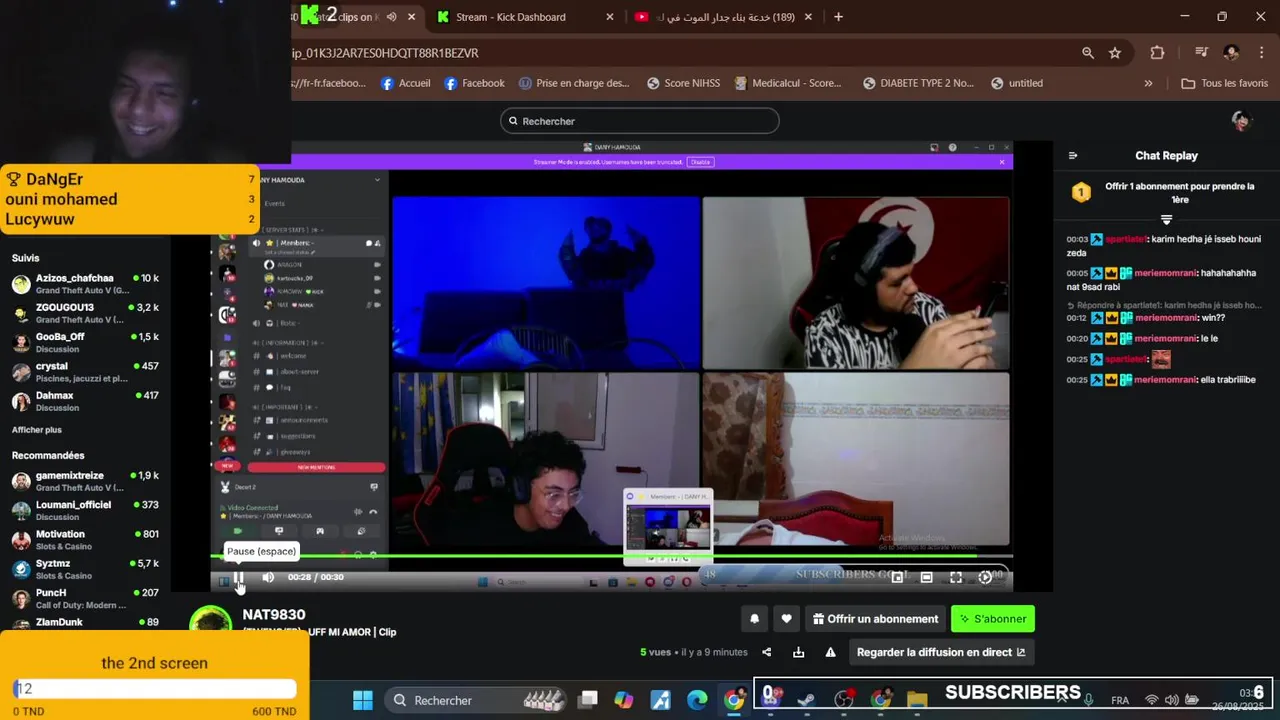Select PuncH recommended channel
The height and width of the screenshot is (720, 1280).
(85, 598)
